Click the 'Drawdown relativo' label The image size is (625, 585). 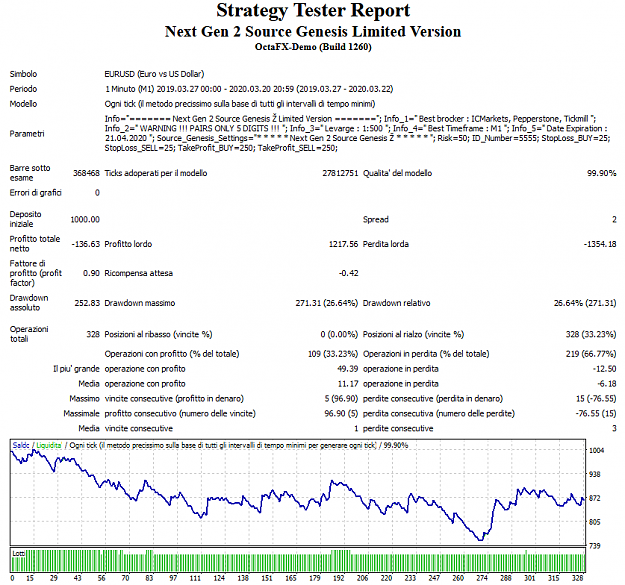tap(396, 303)
